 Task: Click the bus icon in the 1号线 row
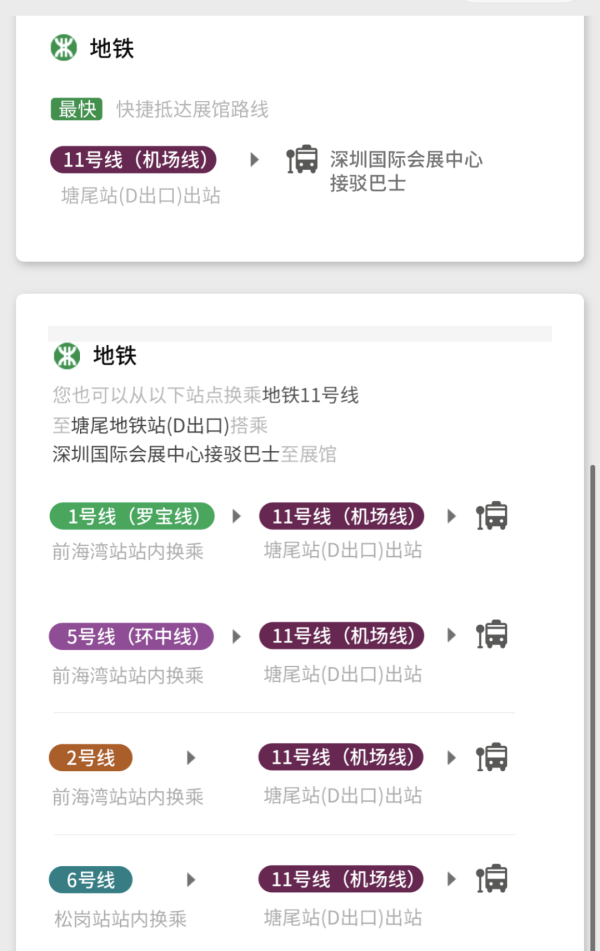492,516
